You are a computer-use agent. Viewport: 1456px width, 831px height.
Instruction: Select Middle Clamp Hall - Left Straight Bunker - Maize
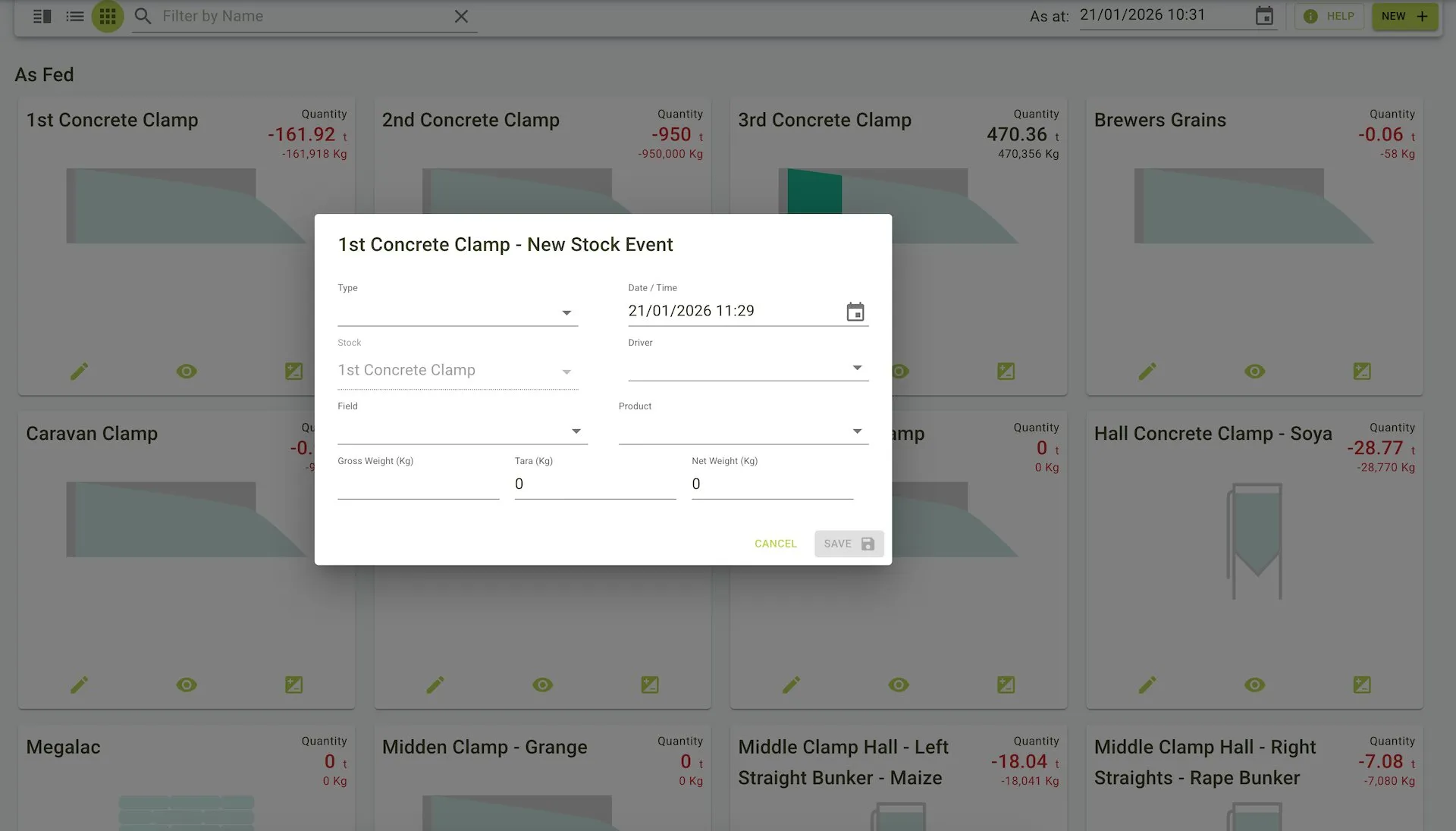pos(843,762)
